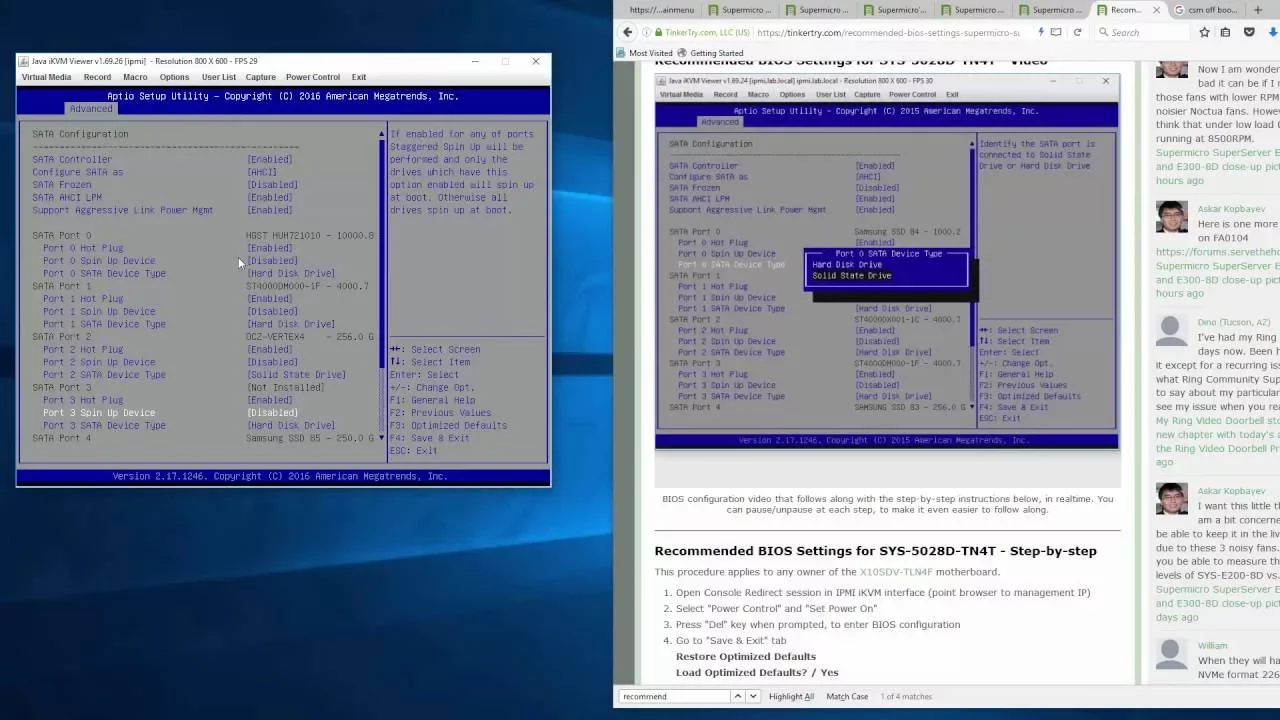Open reader view icon in address bar
Image resolution: width=1280 pixels, height=720 pixels.
[1057, 32]
